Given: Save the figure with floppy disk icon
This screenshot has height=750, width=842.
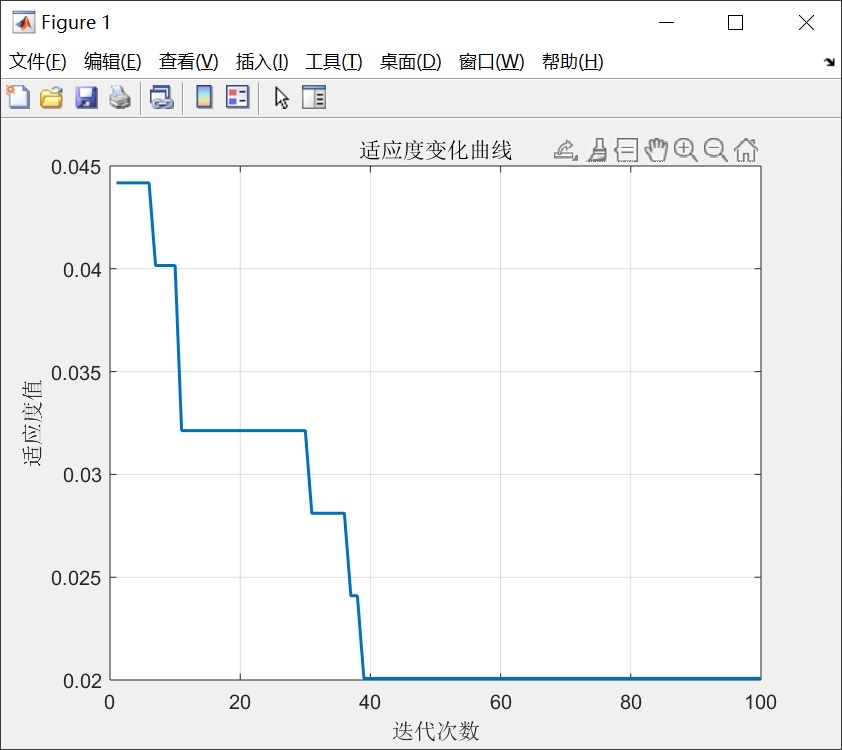Looking at the screenshot, I should (86, 98).
